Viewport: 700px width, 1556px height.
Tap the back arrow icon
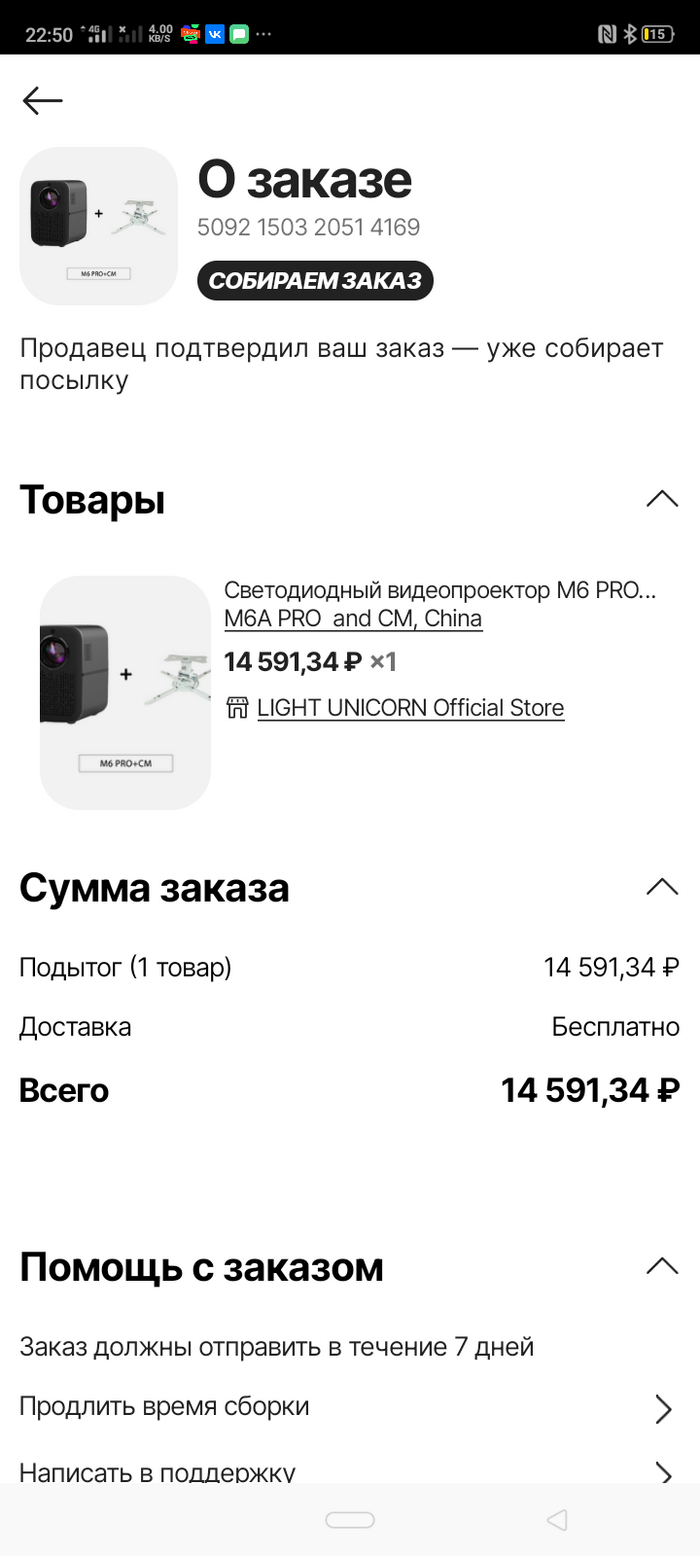[x=43, y=100]
